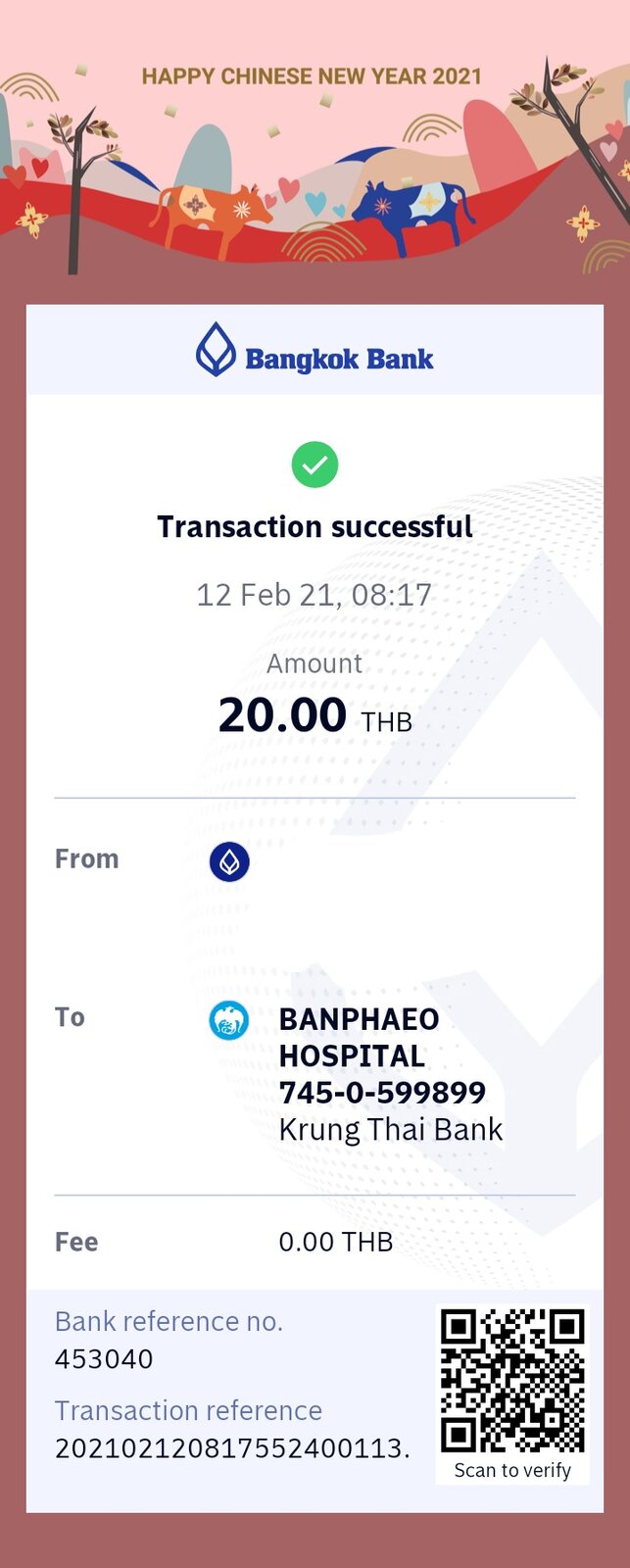This screenshot has height=1568, width=630.
Task: Select the Transaction successful heading
Action: coord(315,526)
